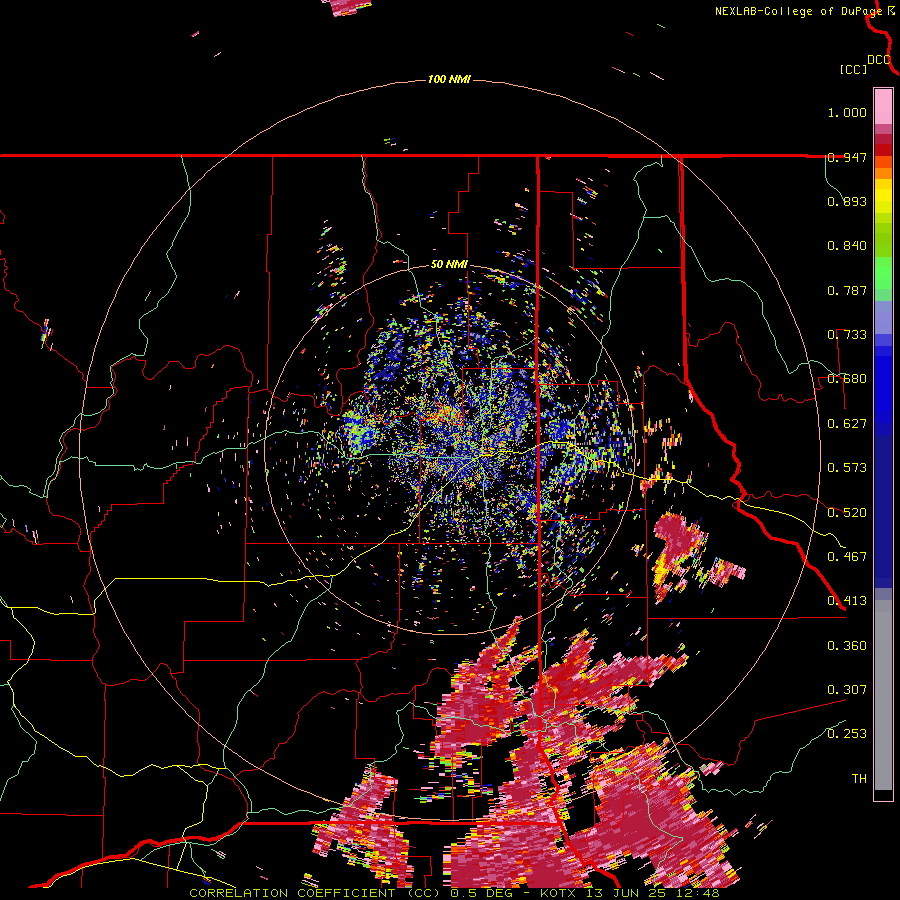Click the 0.627 legend value
Image resolution: width=900 pixels, height=900 pixels.
(x=847, y=424)
